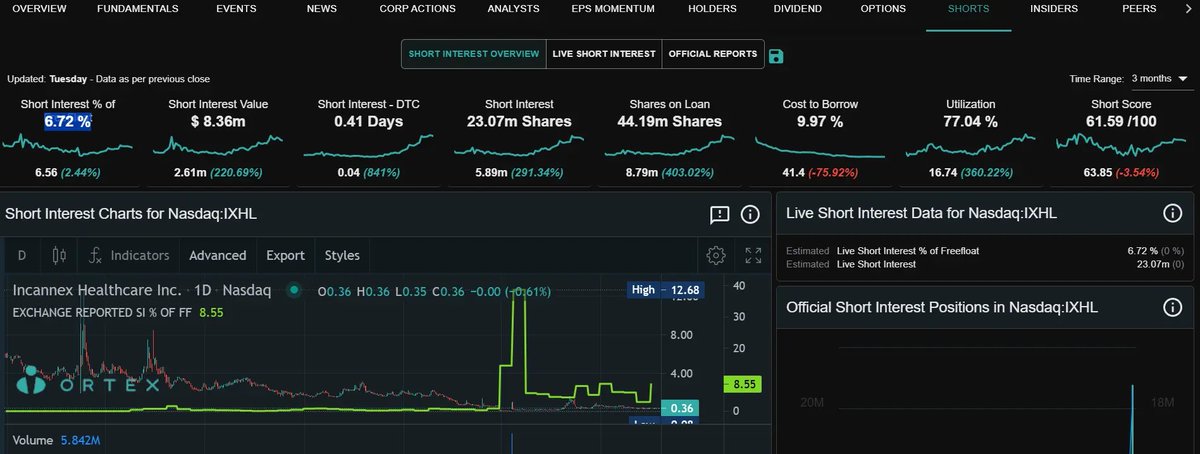Viewport: 1200px width, 454px height.
Task: Click the Cost to Borrow change 41.4 (-75.92%)
Action: point(820,172)
